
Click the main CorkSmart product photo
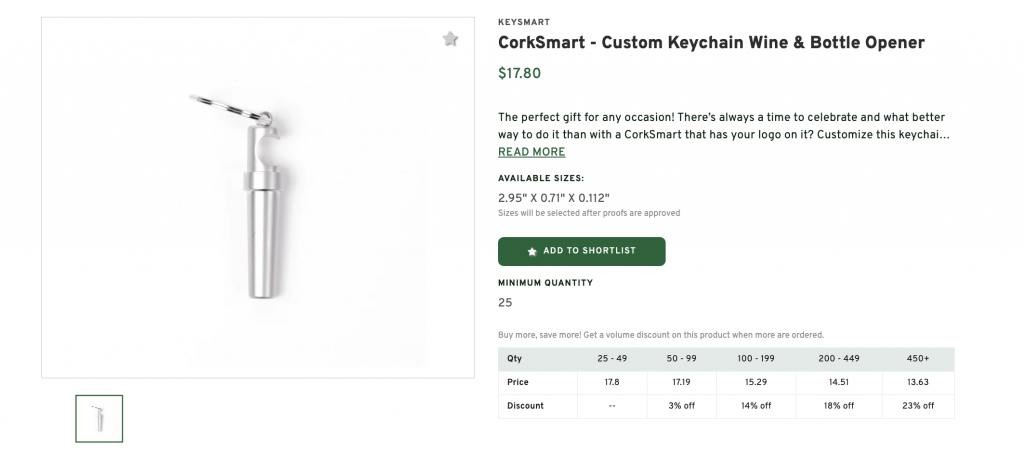[x=257, y=198]
